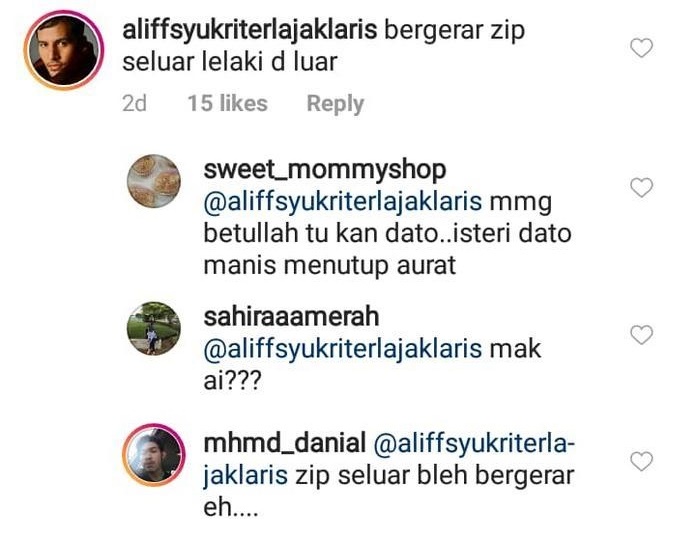Open sweet_mommyshop's profile avatar
Viewport: 696px width, 533px height.
pos(154,181)
